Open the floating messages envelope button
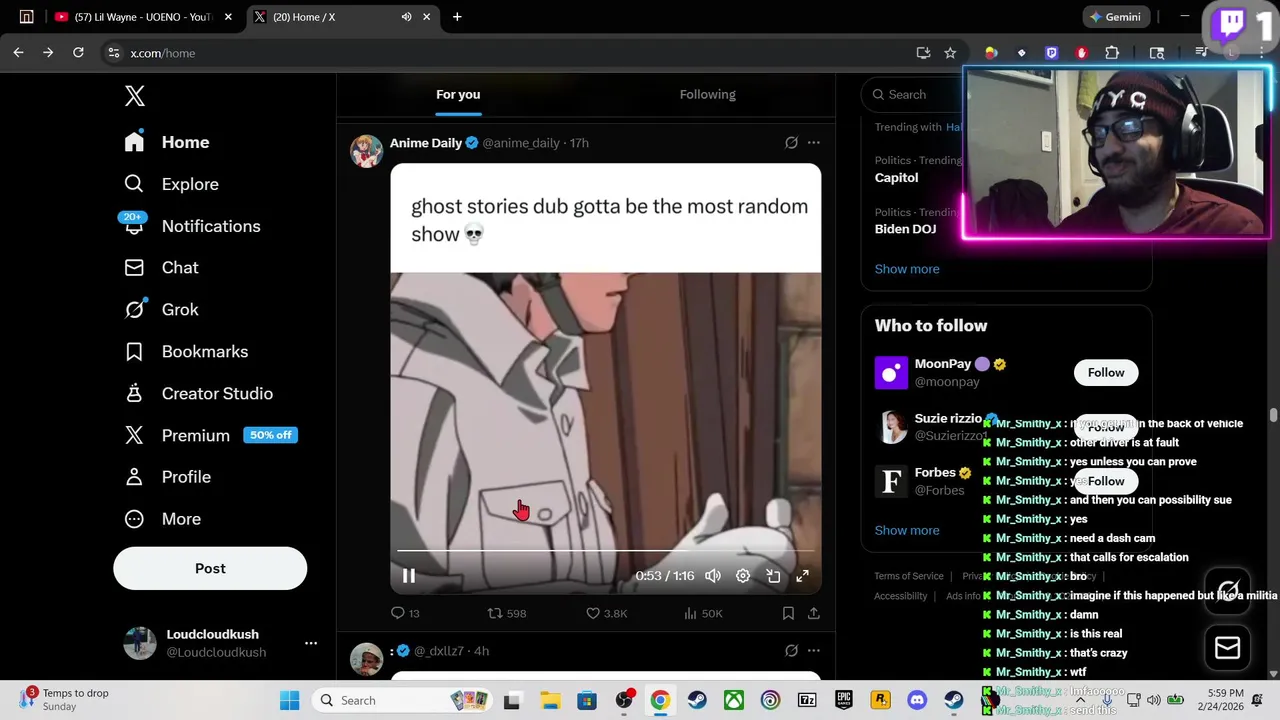 [x=1228, y=648]
